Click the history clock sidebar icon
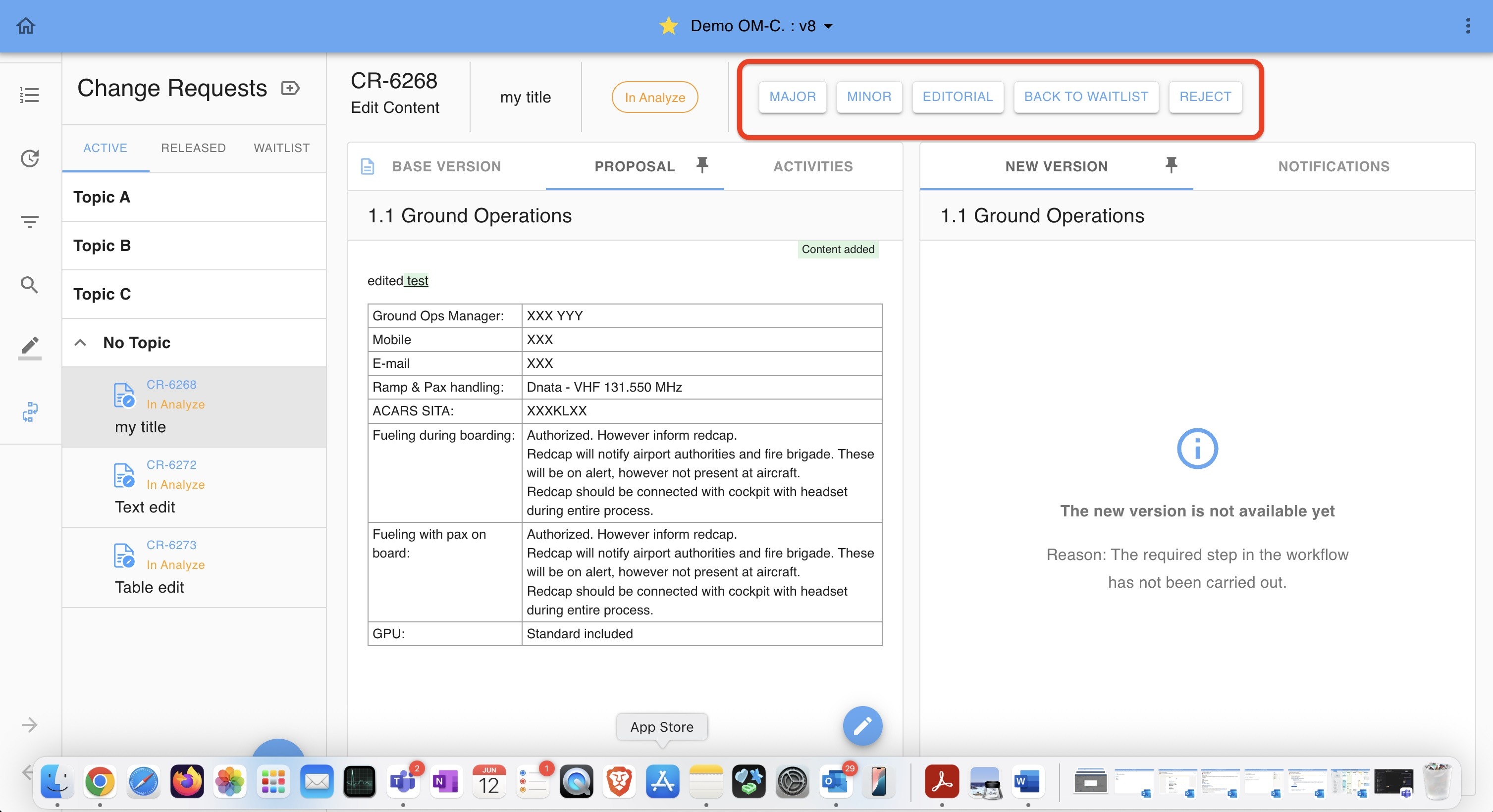This screenshot has height=812, width=1493. [x=30, y=158]
